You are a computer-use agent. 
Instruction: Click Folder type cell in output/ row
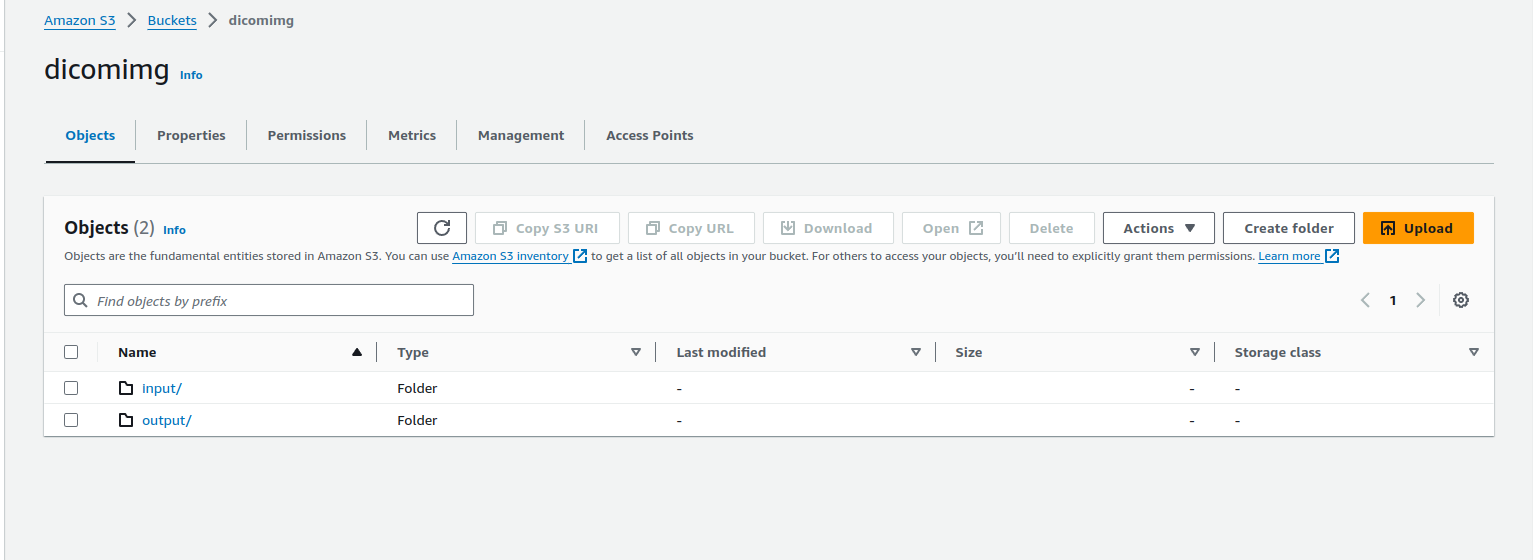point(417,420)
